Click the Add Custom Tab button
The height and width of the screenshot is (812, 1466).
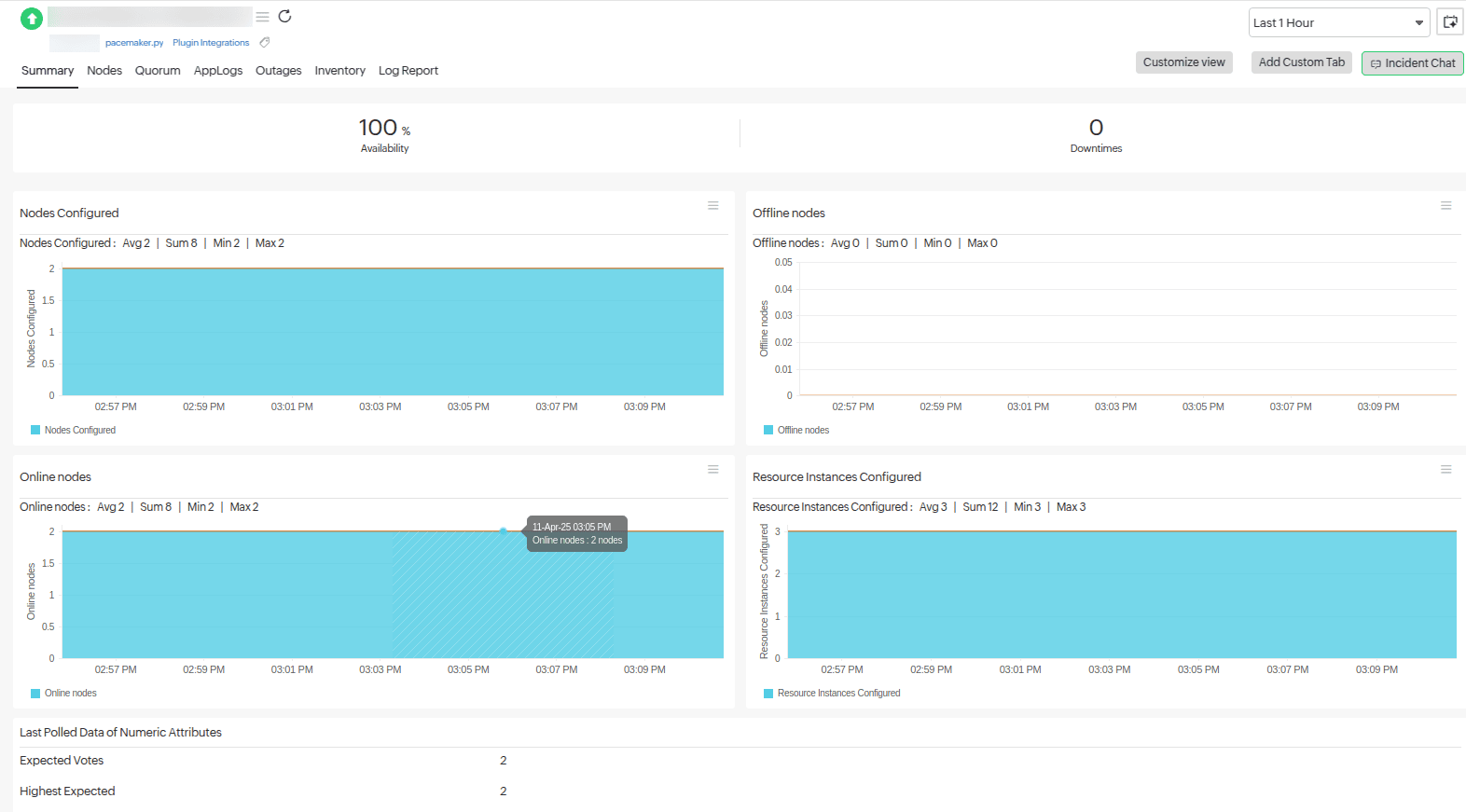[1302, 62]
